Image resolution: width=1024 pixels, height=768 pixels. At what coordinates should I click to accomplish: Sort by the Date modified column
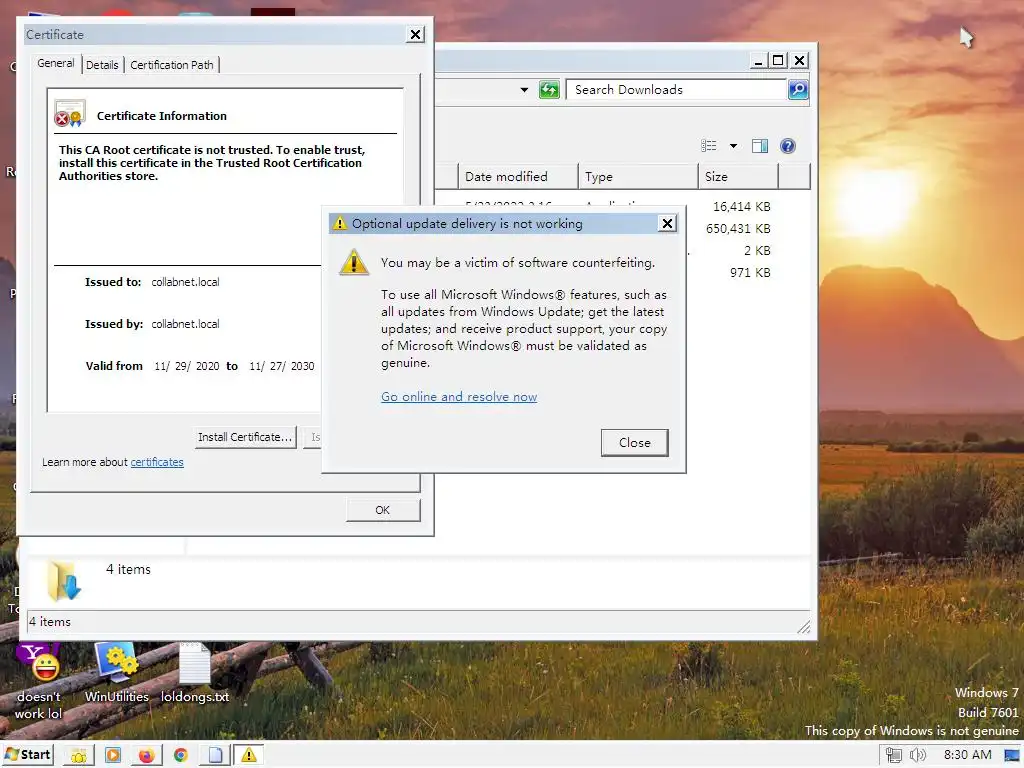[518, 176]
